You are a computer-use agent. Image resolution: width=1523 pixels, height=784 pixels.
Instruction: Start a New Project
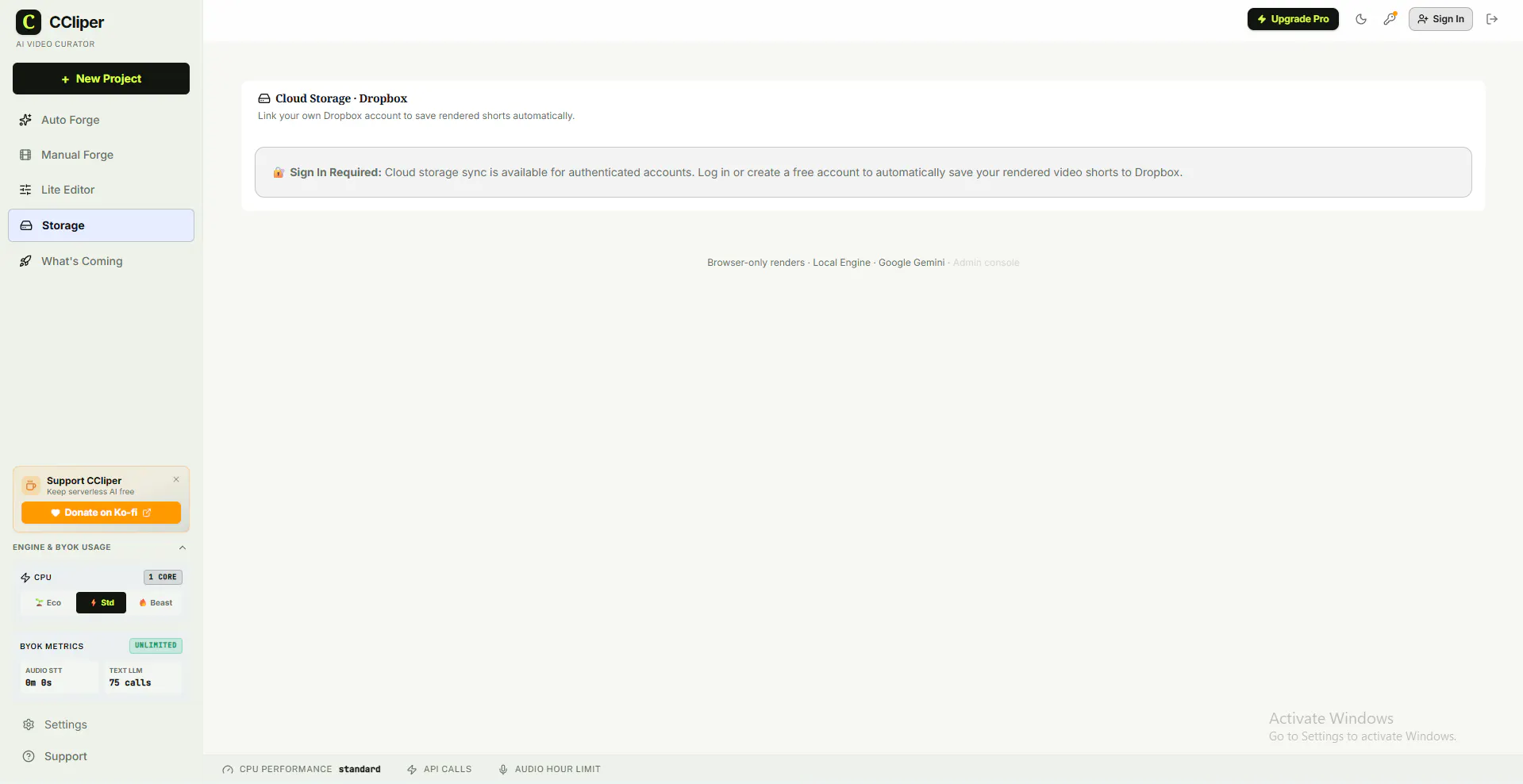(x=101, y=79)
